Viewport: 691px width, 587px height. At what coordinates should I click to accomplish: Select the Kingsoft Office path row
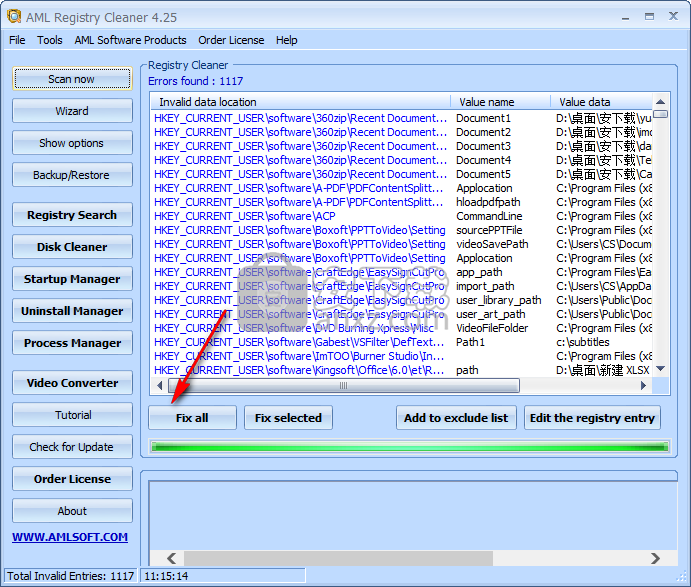(x=402, y=370)
